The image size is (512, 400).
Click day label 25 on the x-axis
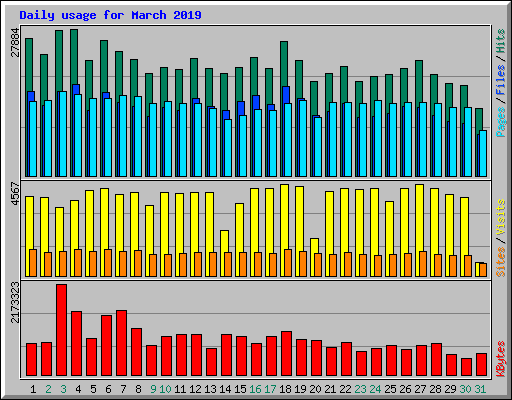click(390, 389)
